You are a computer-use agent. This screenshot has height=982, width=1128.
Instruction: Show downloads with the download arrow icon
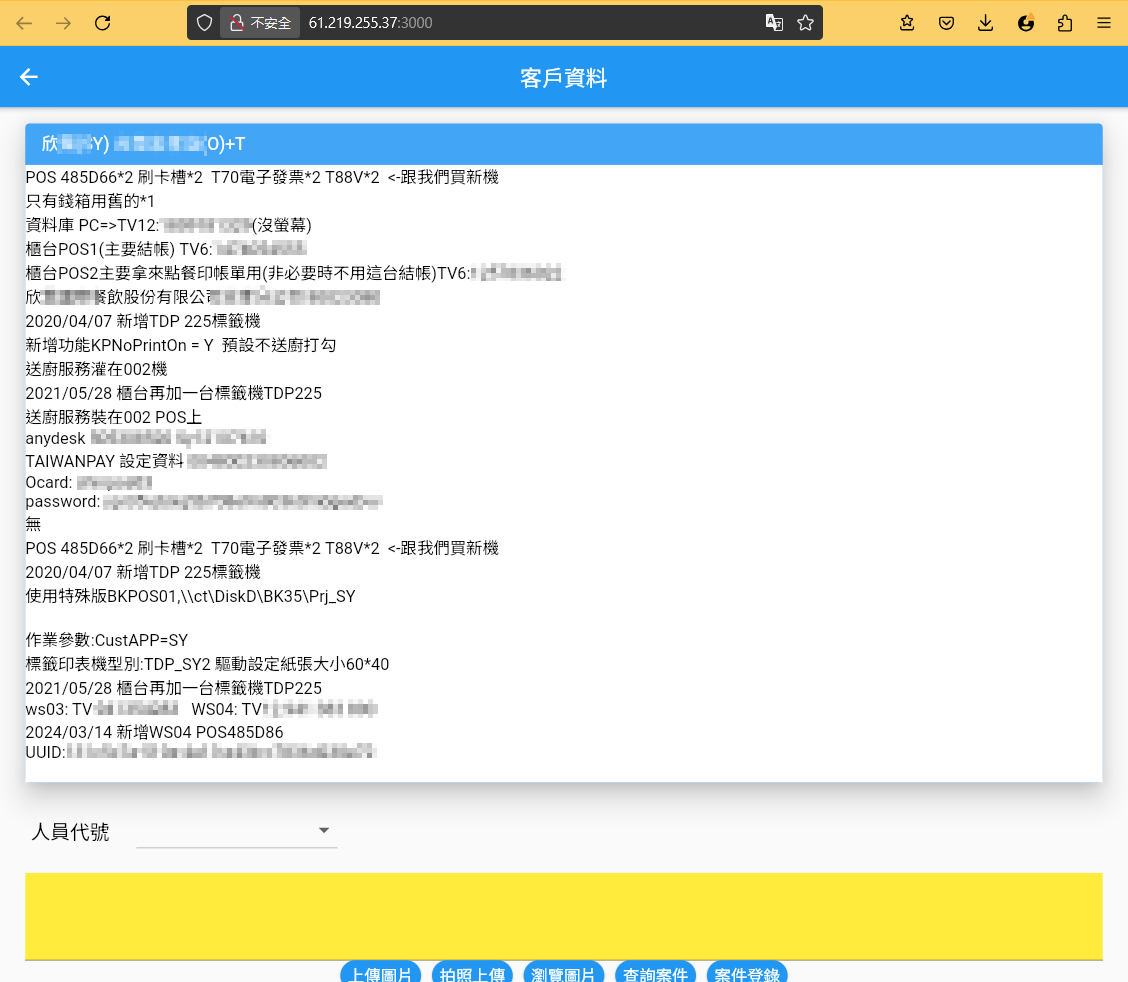pos(986,23)
